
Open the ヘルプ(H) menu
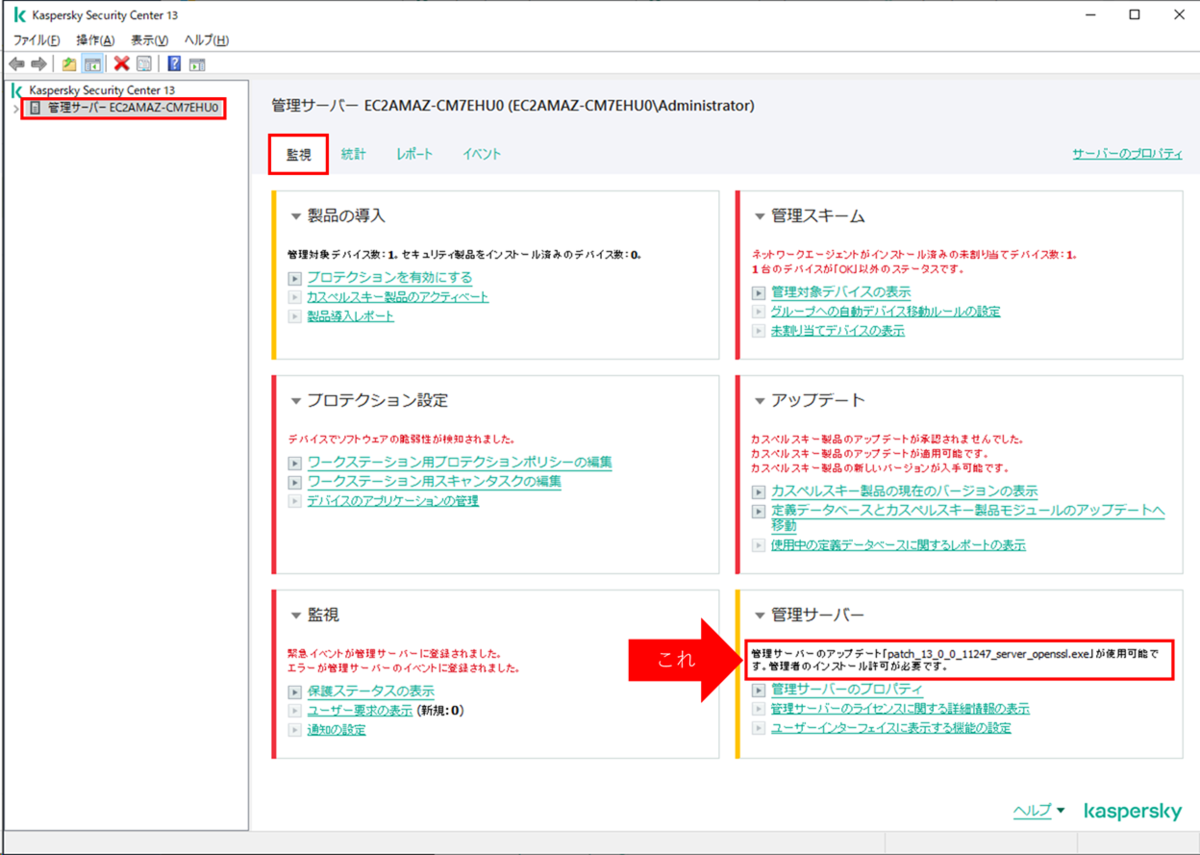pyautogui.click(x=207, y=40)
